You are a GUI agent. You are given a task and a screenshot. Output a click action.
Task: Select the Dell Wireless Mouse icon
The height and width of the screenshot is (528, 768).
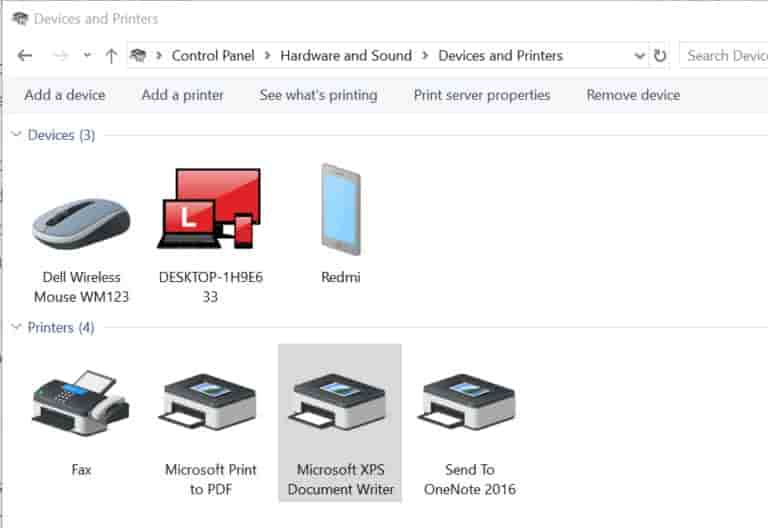coord(81,223)
